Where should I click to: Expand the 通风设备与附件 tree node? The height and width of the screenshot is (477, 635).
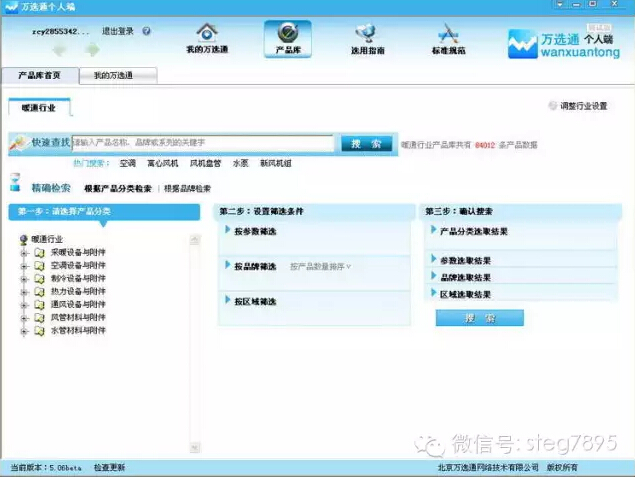click(x=24, y=305)
